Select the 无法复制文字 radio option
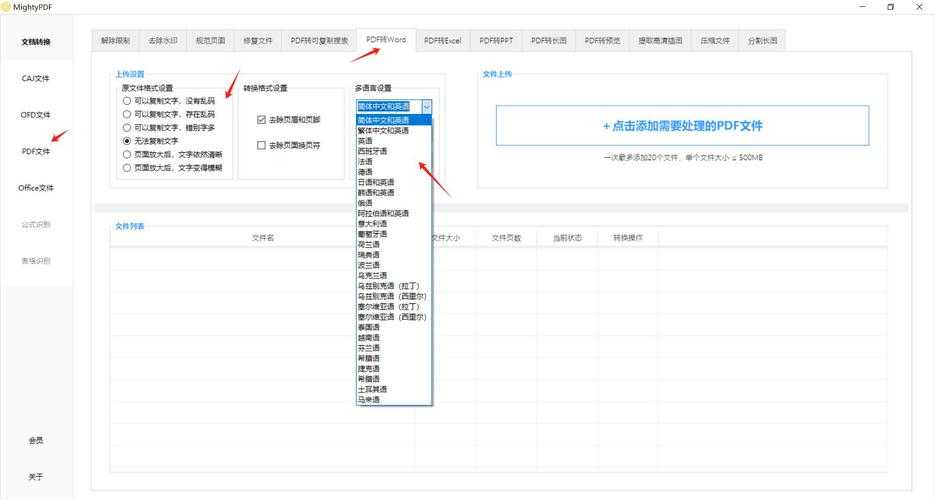 pyautogui.click(x=150, y=141)
